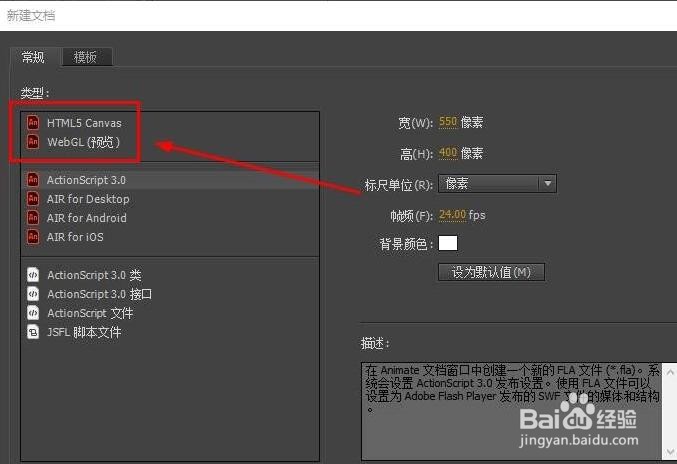677x464 pixels.
Task: Switch to the 常规 tab
Action: [x=33, y=57]
